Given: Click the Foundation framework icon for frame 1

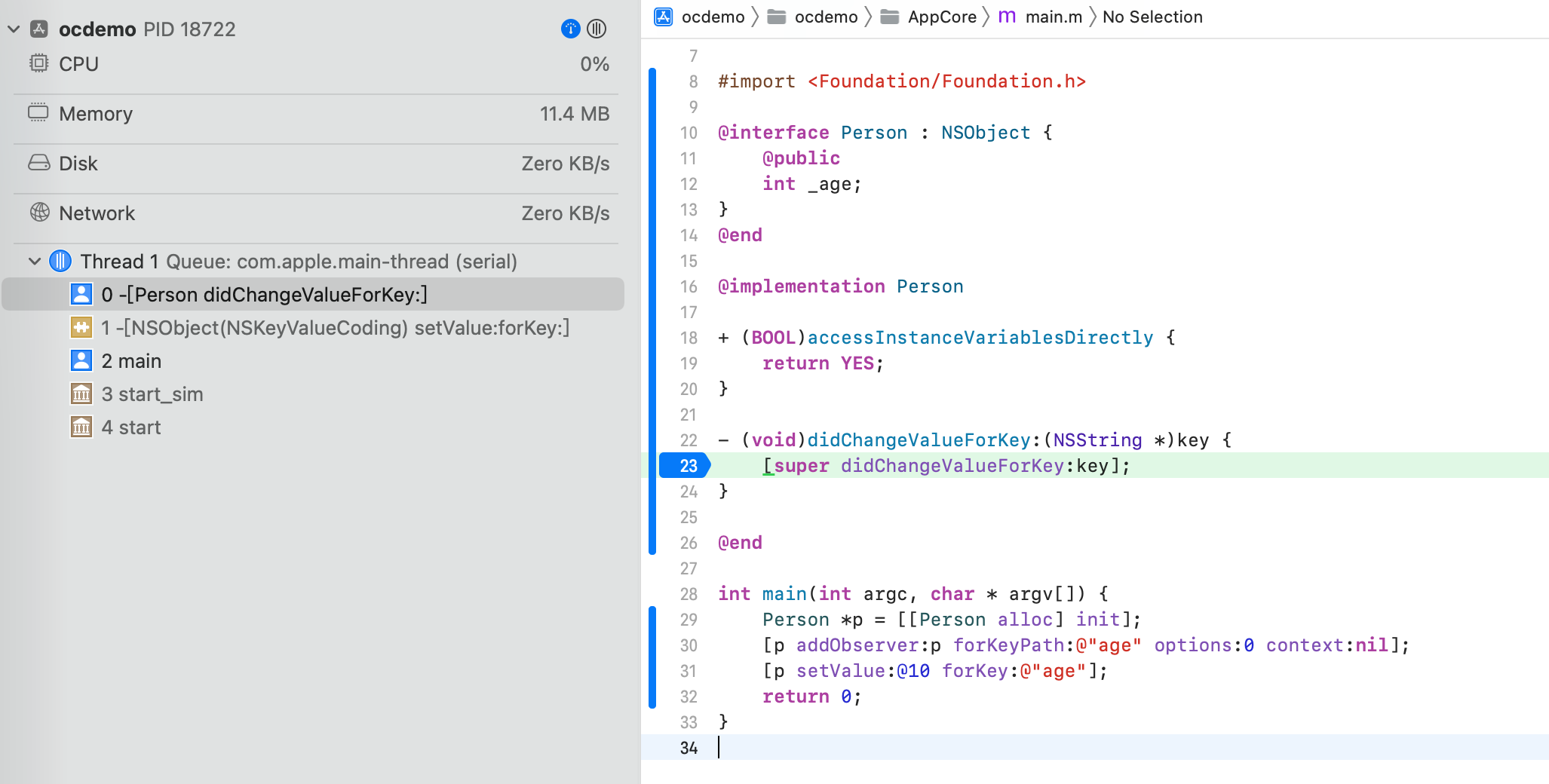Looking at the screenshot, I should pyautogui.click(x=81, y=327).
